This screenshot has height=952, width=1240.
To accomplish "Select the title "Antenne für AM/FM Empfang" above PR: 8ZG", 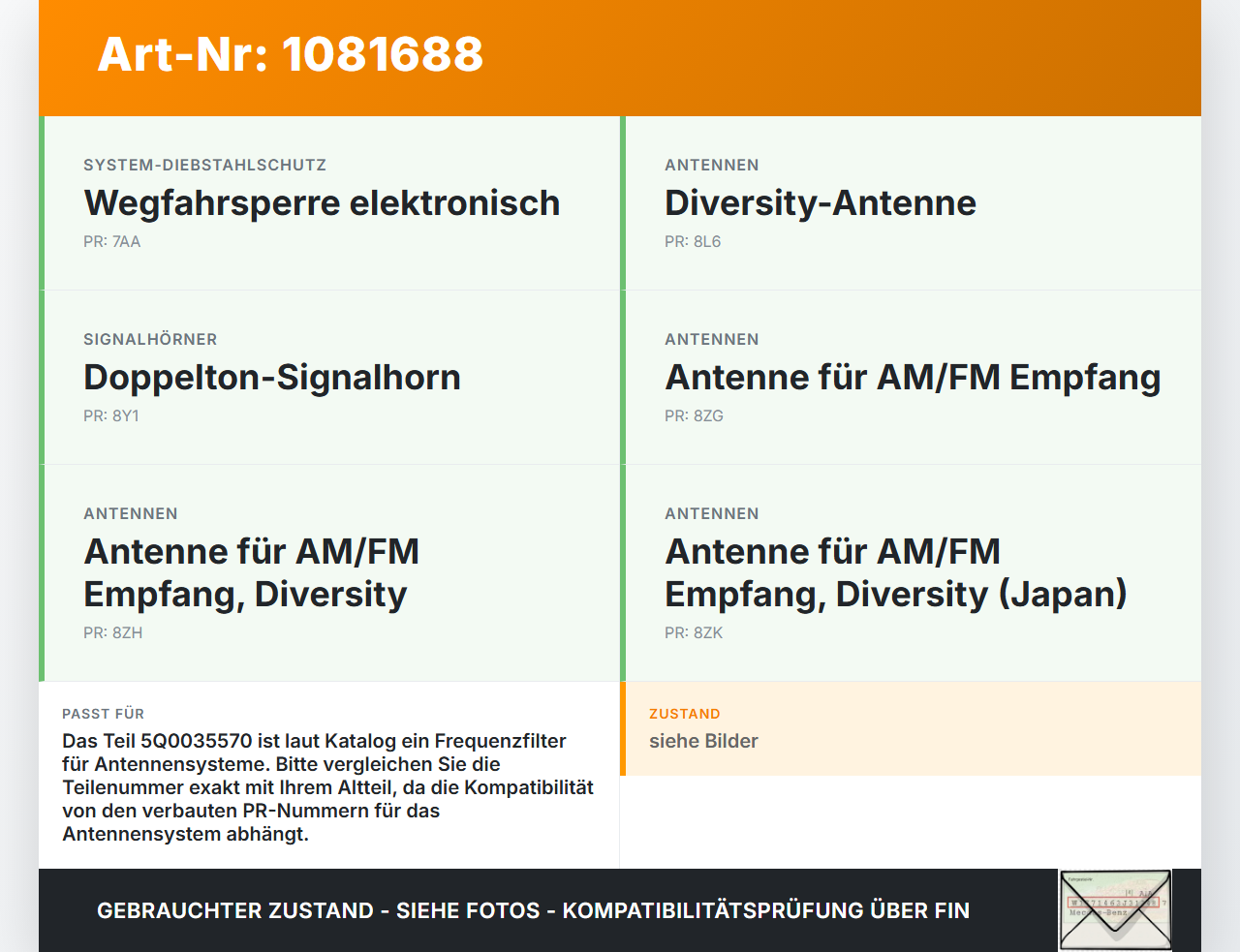I will point(913,377).
